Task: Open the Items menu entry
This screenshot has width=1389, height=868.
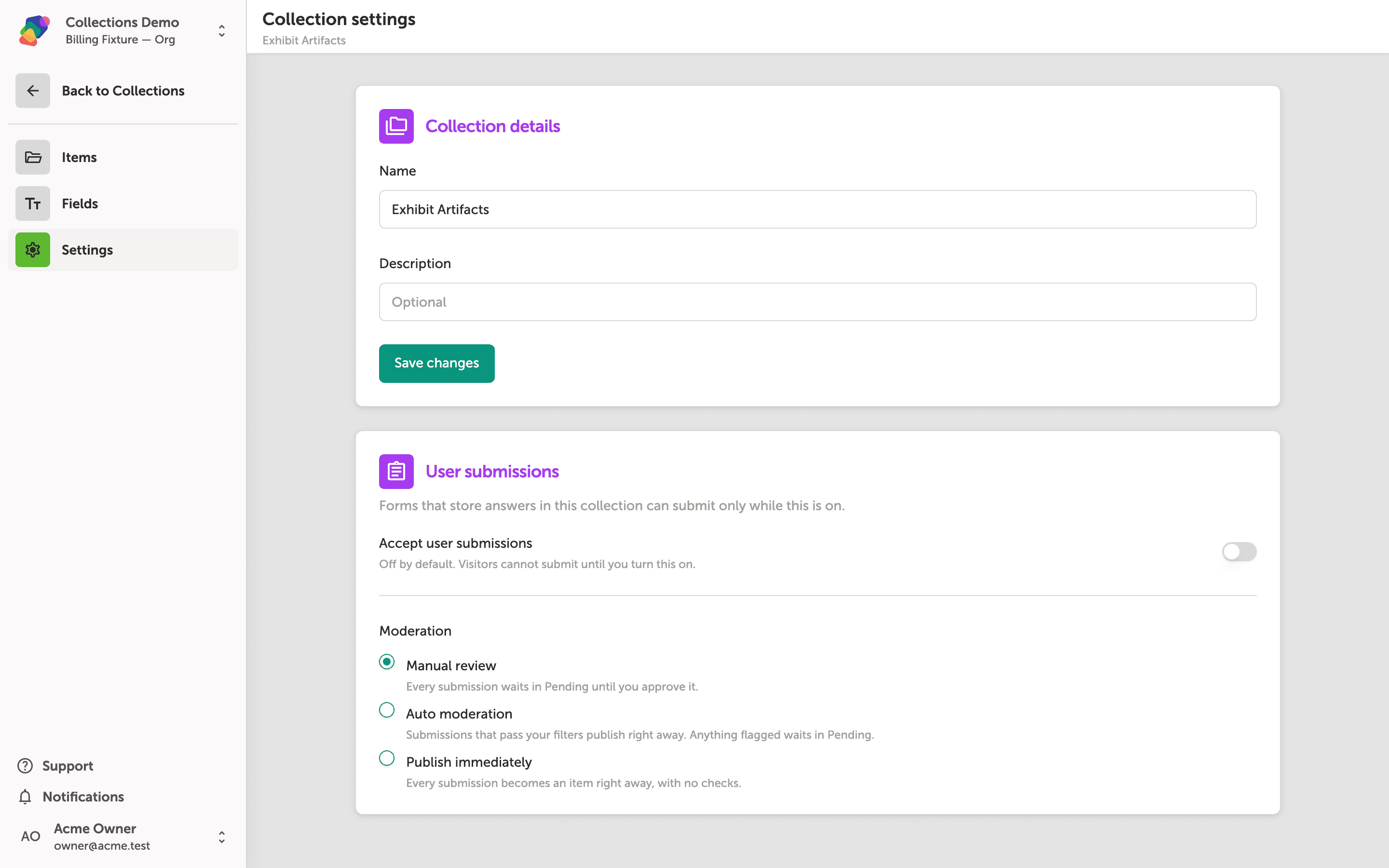Action: pos(123,157)
